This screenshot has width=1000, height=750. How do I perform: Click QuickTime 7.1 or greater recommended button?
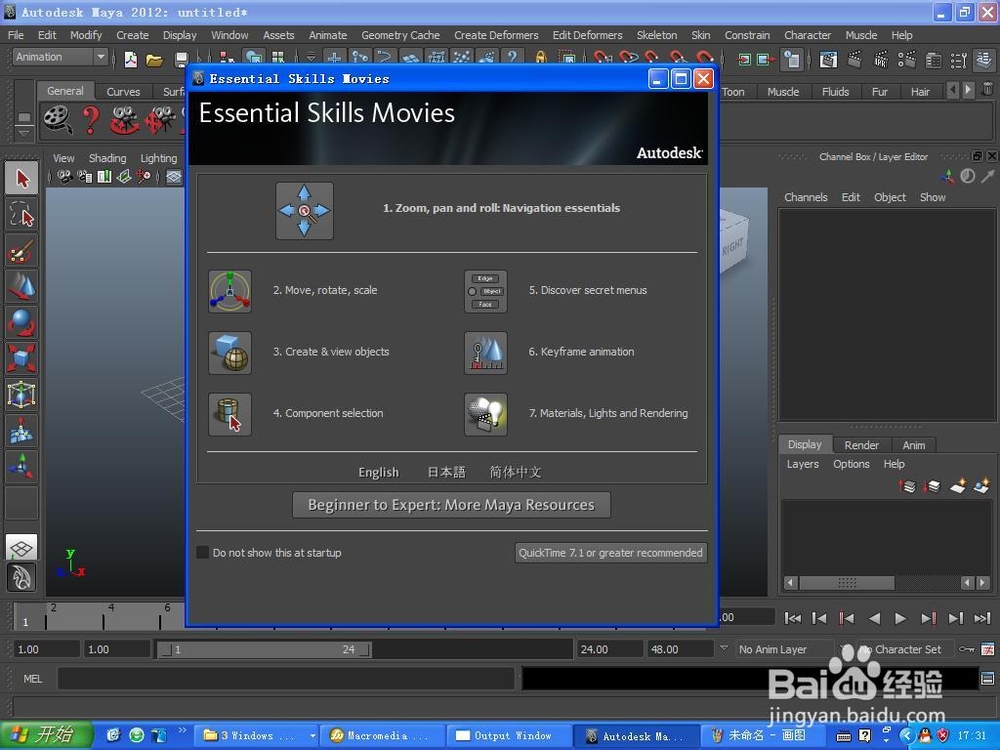pos(610,553)
